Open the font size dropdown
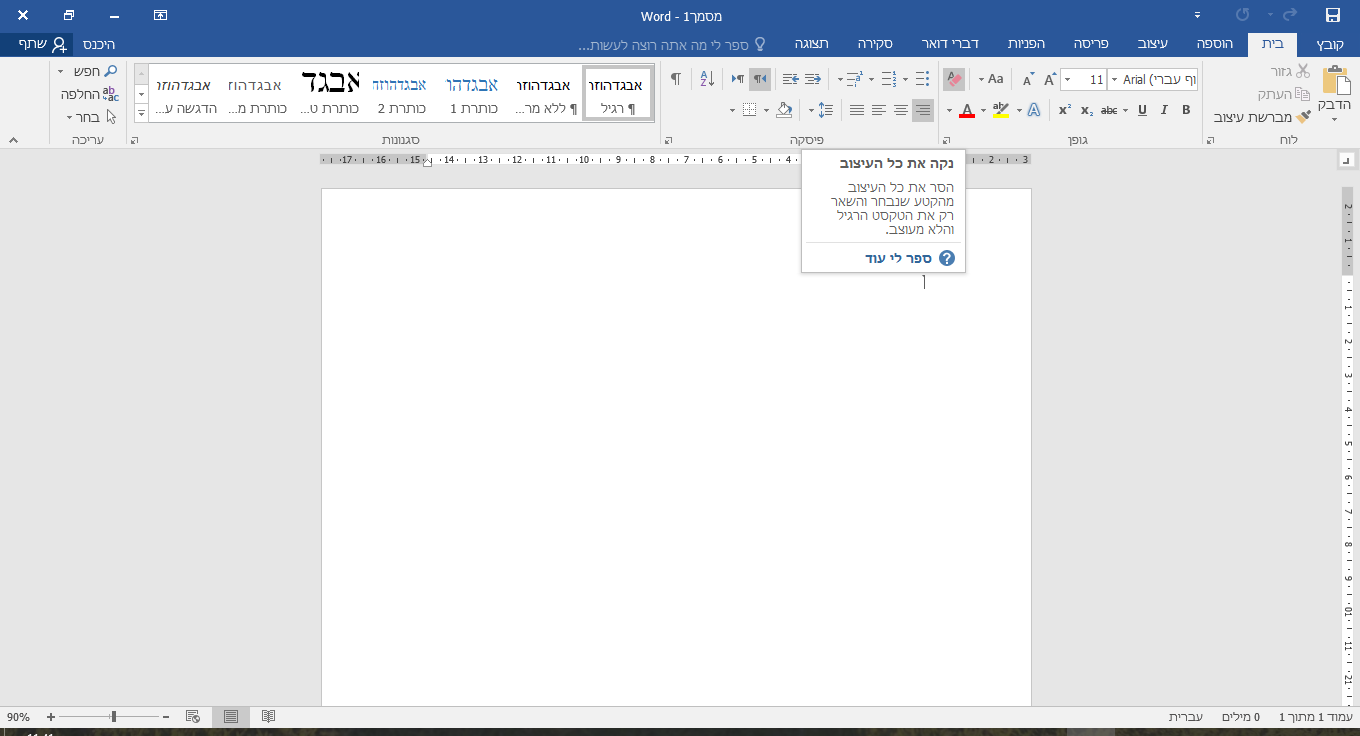 click(1067, 79)
